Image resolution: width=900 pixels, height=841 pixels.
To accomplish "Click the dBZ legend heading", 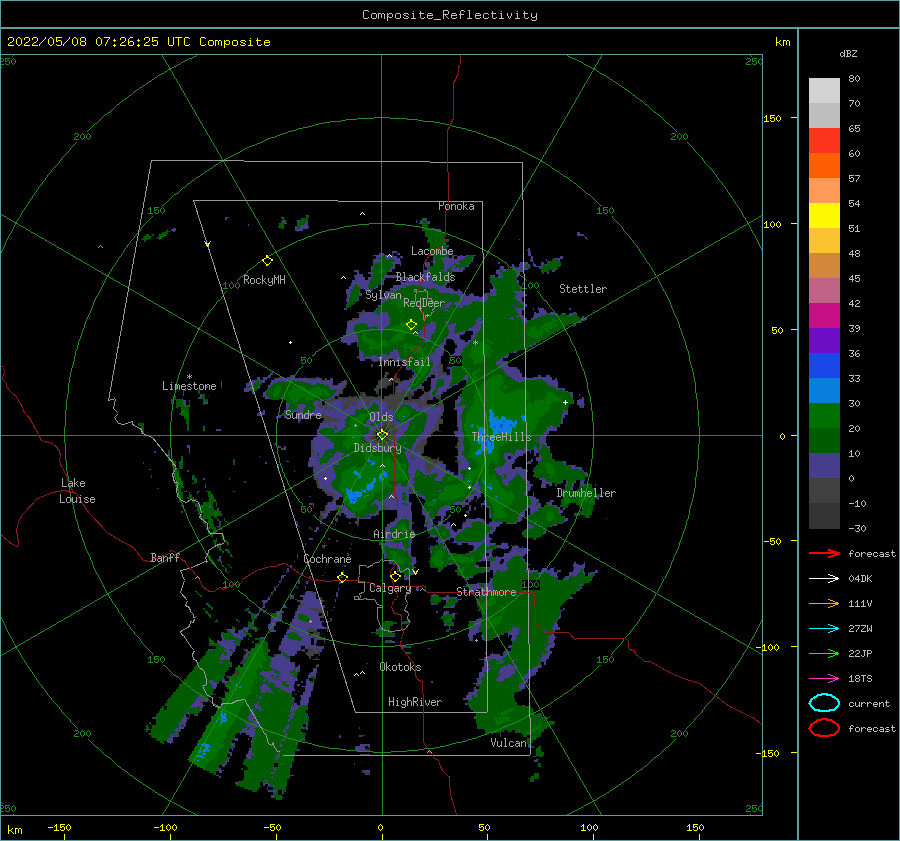I will pyautogui.click(x=848, y=54).
